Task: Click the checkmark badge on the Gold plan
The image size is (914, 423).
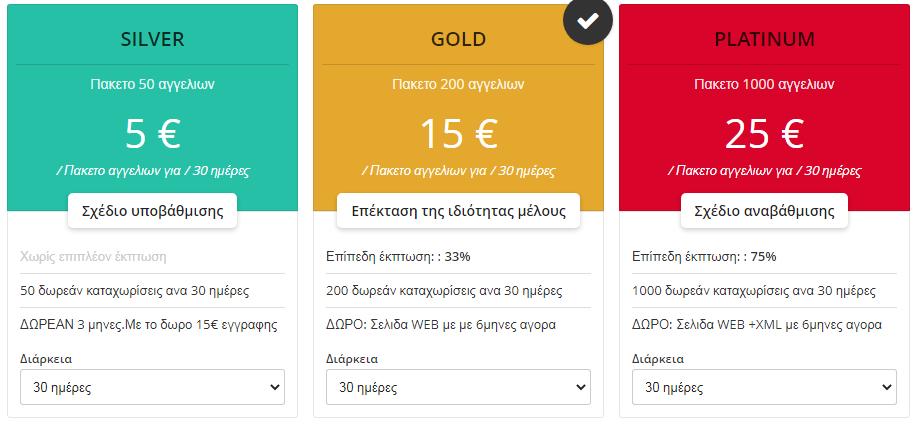Action: pyautogui.click(x=588, y=21)
